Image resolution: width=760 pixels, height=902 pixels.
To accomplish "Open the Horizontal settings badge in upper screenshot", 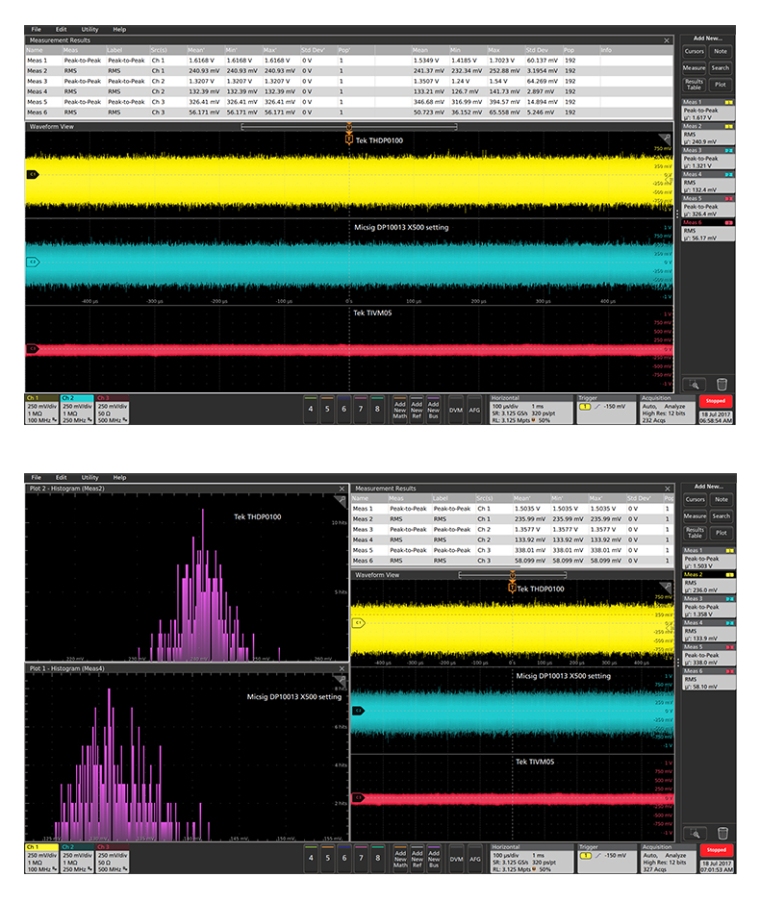I will (526, 408).
